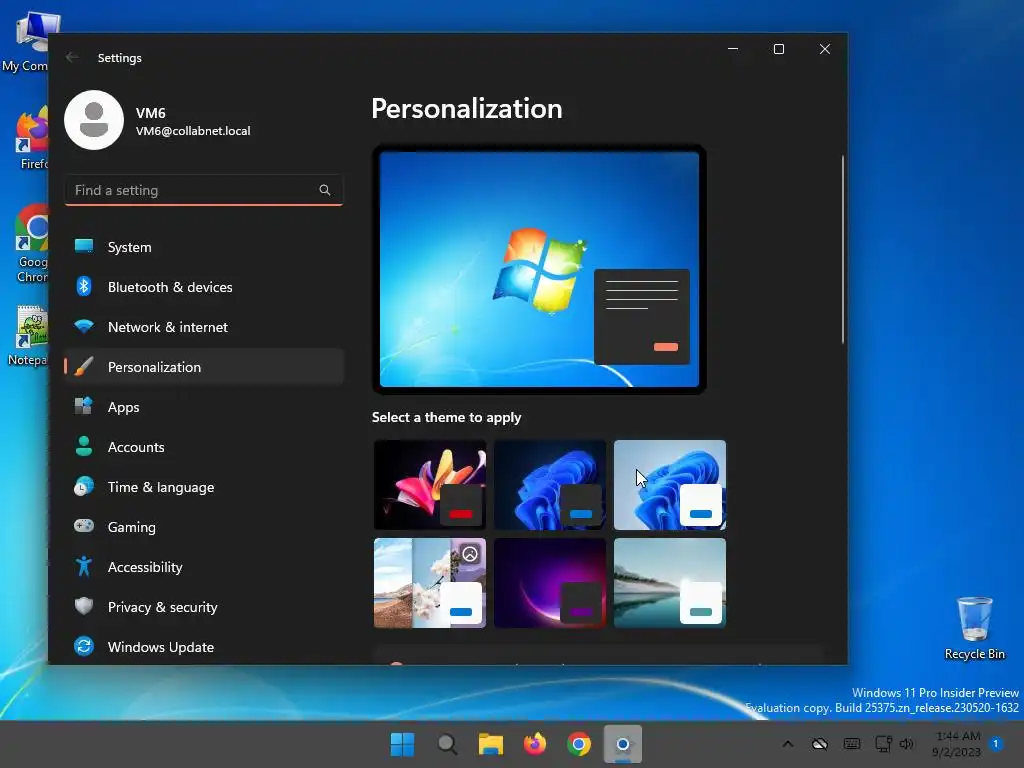1024x768 pixels.
Task: Click the VM6 profile avatar
Action: coord(94,120)
